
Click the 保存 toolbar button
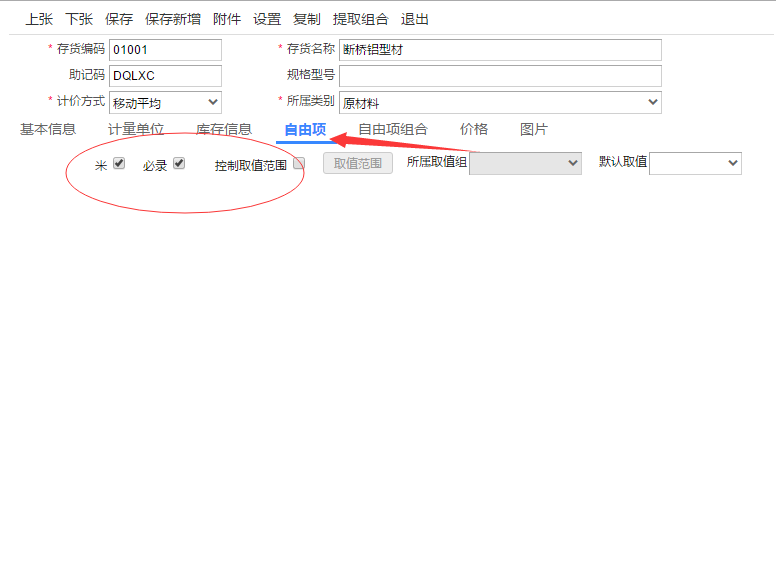(x=119, y=19)
